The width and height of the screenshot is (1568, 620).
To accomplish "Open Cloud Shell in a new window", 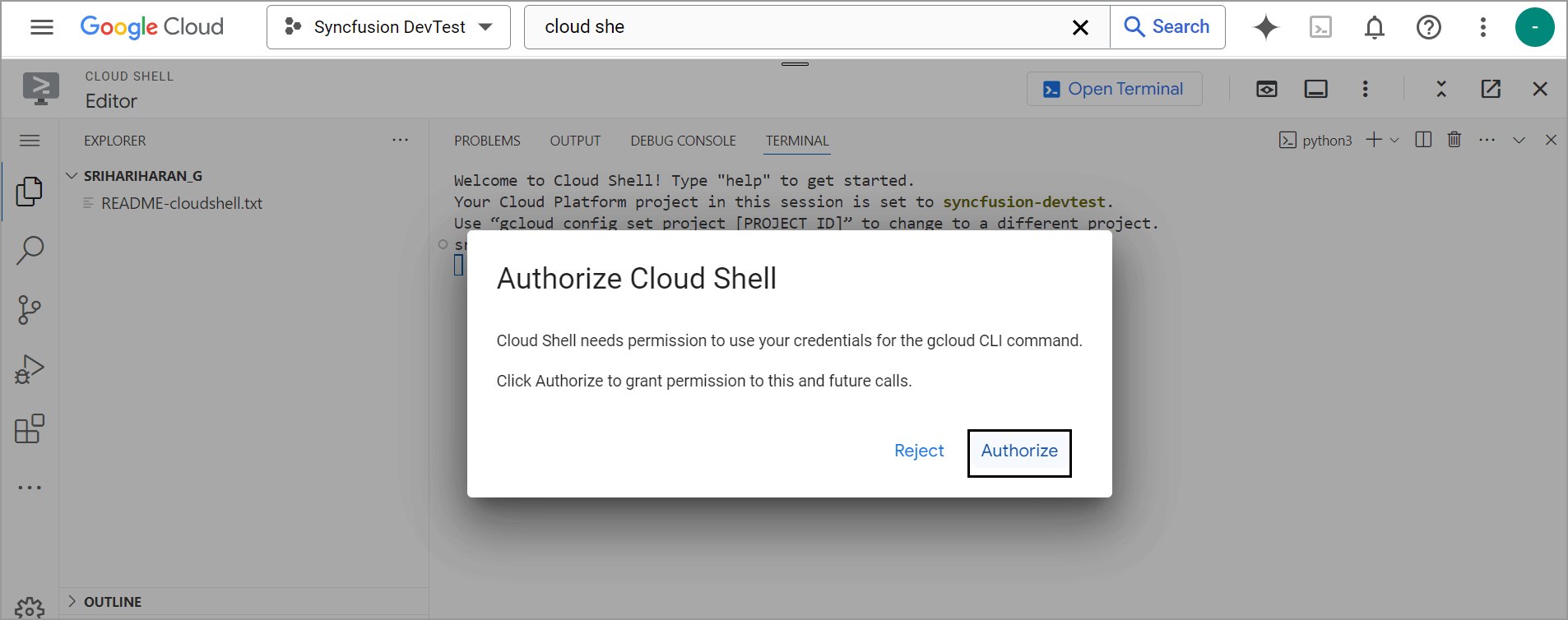I will pyautogui.click(x=1491, y=89).
